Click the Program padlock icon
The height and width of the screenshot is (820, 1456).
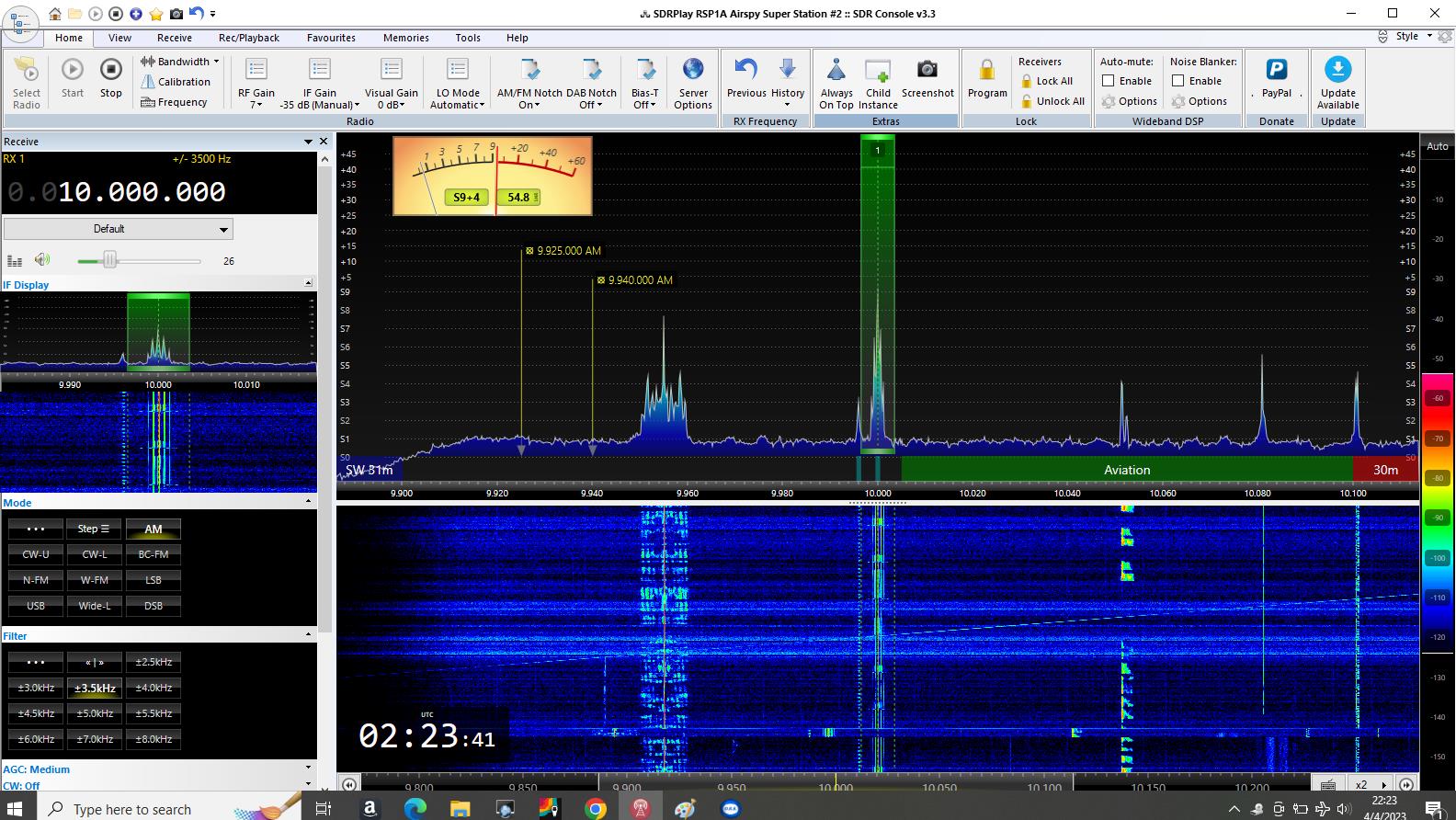987,71
